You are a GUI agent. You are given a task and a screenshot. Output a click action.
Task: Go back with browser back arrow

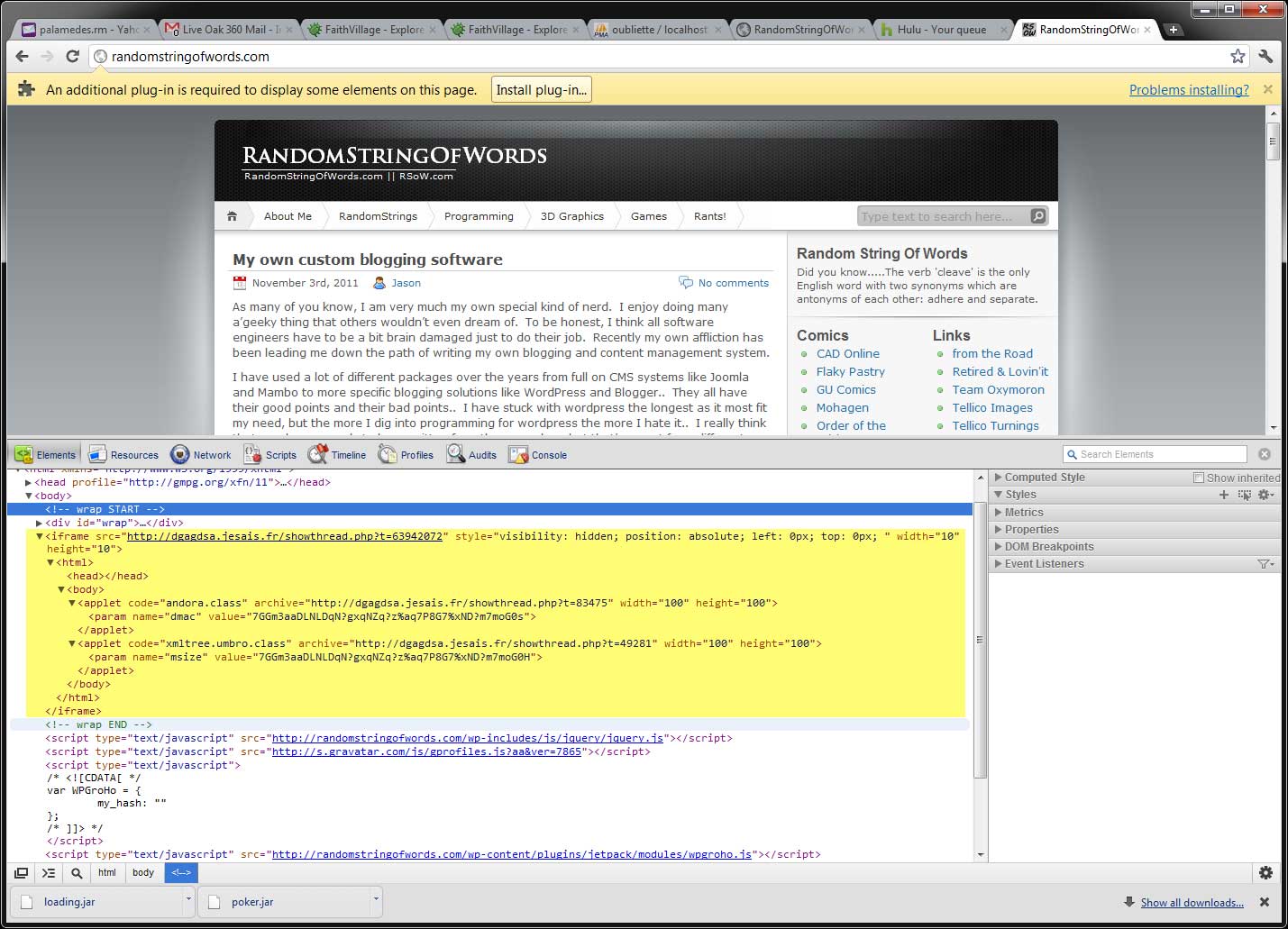[23, 56]
